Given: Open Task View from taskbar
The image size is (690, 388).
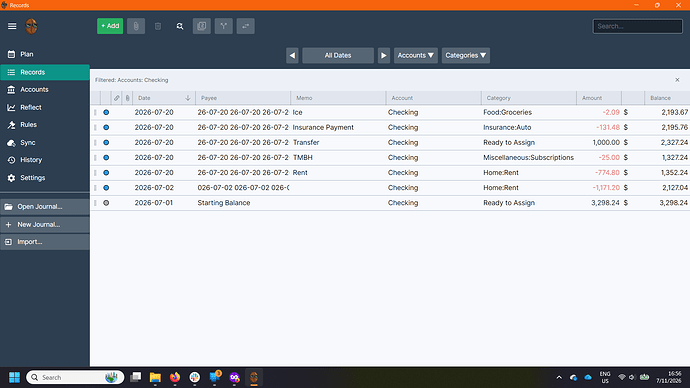Looking at the screenshot, I should click(x=136, y=377).
